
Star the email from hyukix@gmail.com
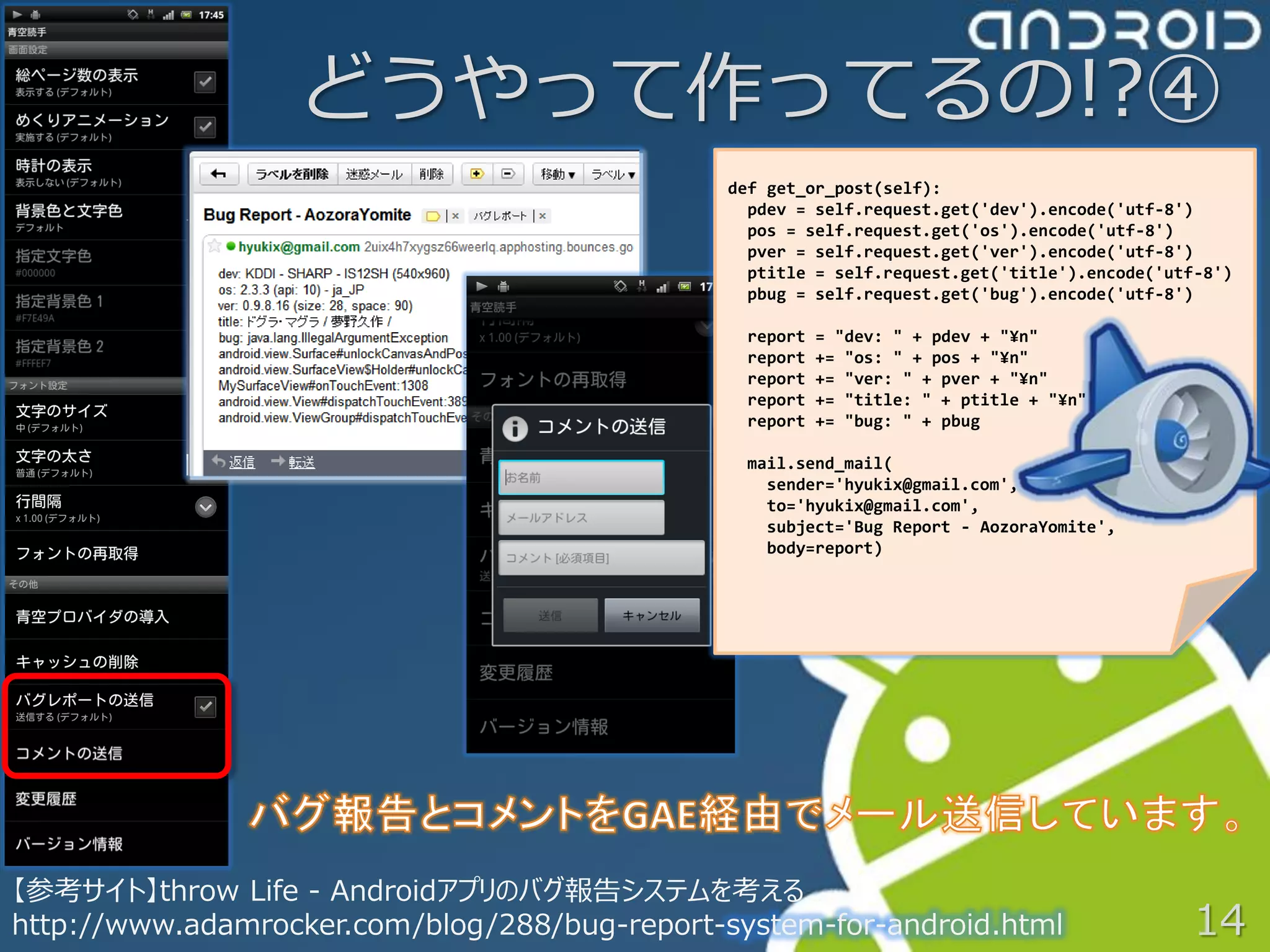click(x=214, y=246)
